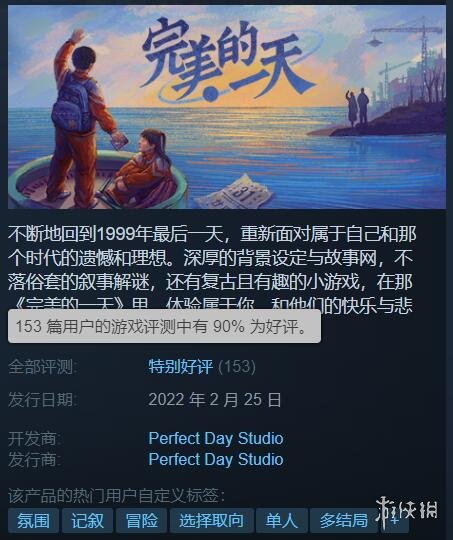
Task: Click the 特别好评 review summary link
Action: [181, 366]
